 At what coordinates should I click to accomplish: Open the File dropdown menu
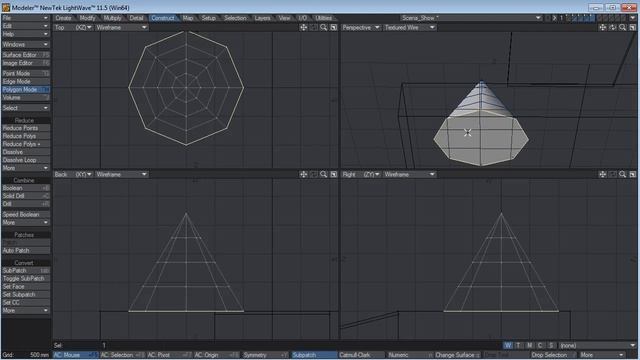[x=26, y=18]
